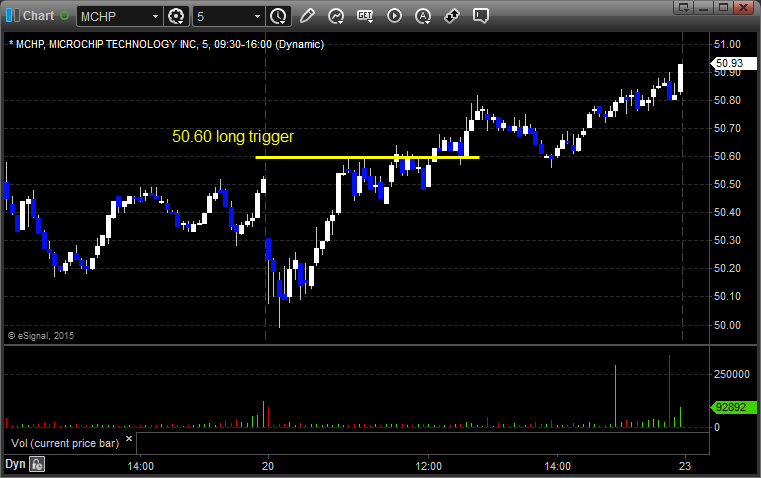Click the 50.00 price axis label
Viewport: 761px width, 478px height.
[x=727, y=325]
